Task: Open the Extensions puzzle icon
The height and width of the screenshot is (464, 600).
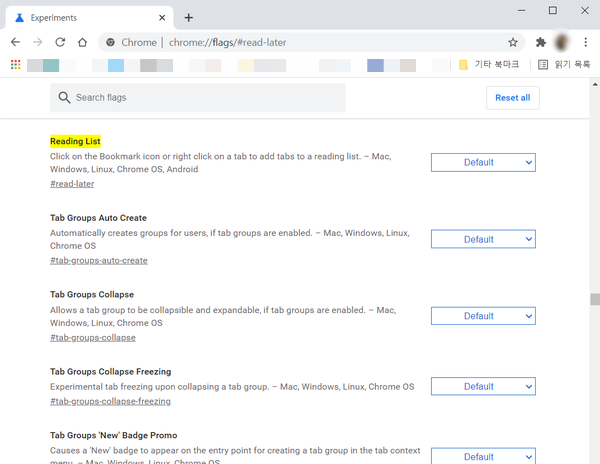Action: point(541,42)
